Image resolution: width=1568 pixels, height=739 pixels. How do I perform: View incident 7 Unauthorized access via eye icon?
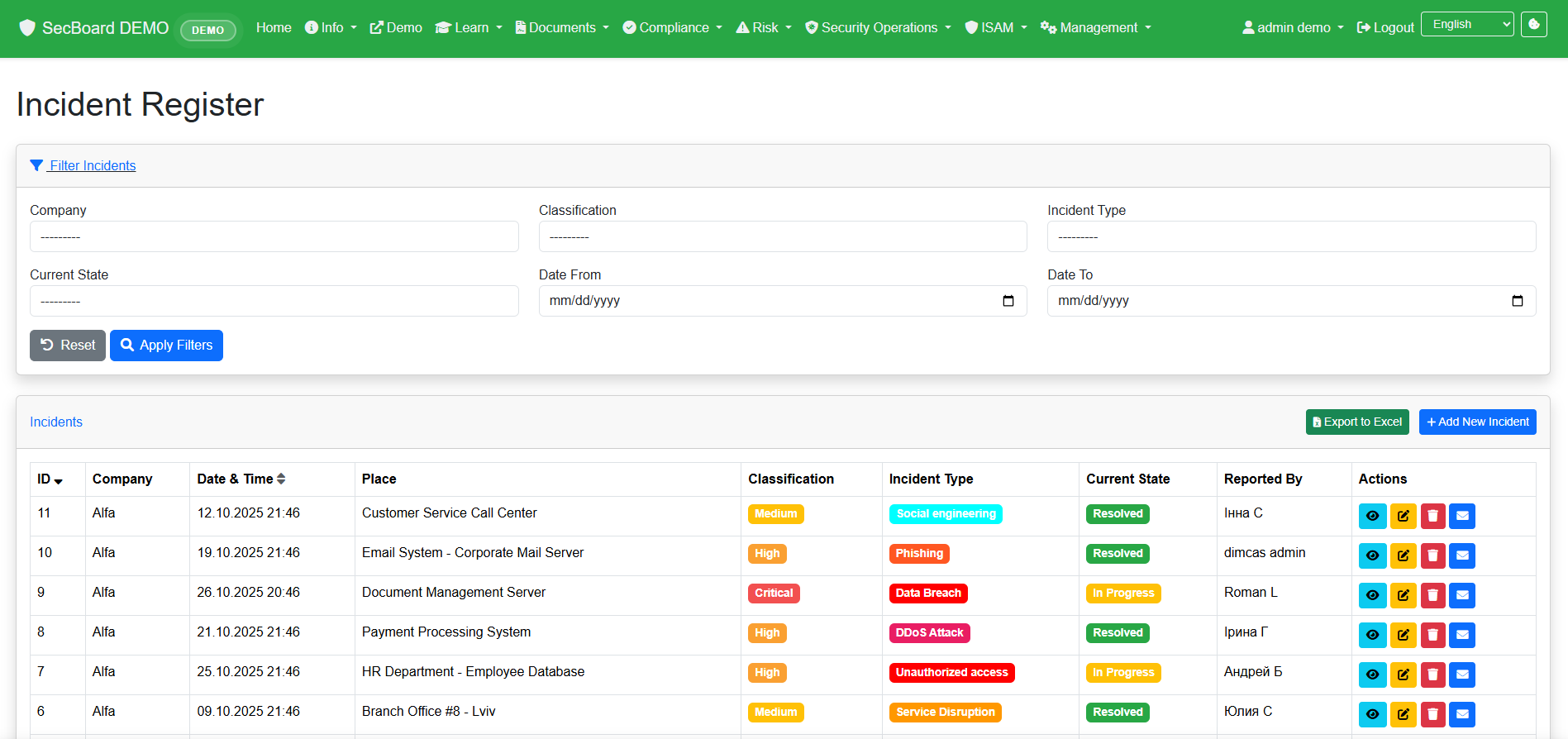click(x=1372, y=675)
